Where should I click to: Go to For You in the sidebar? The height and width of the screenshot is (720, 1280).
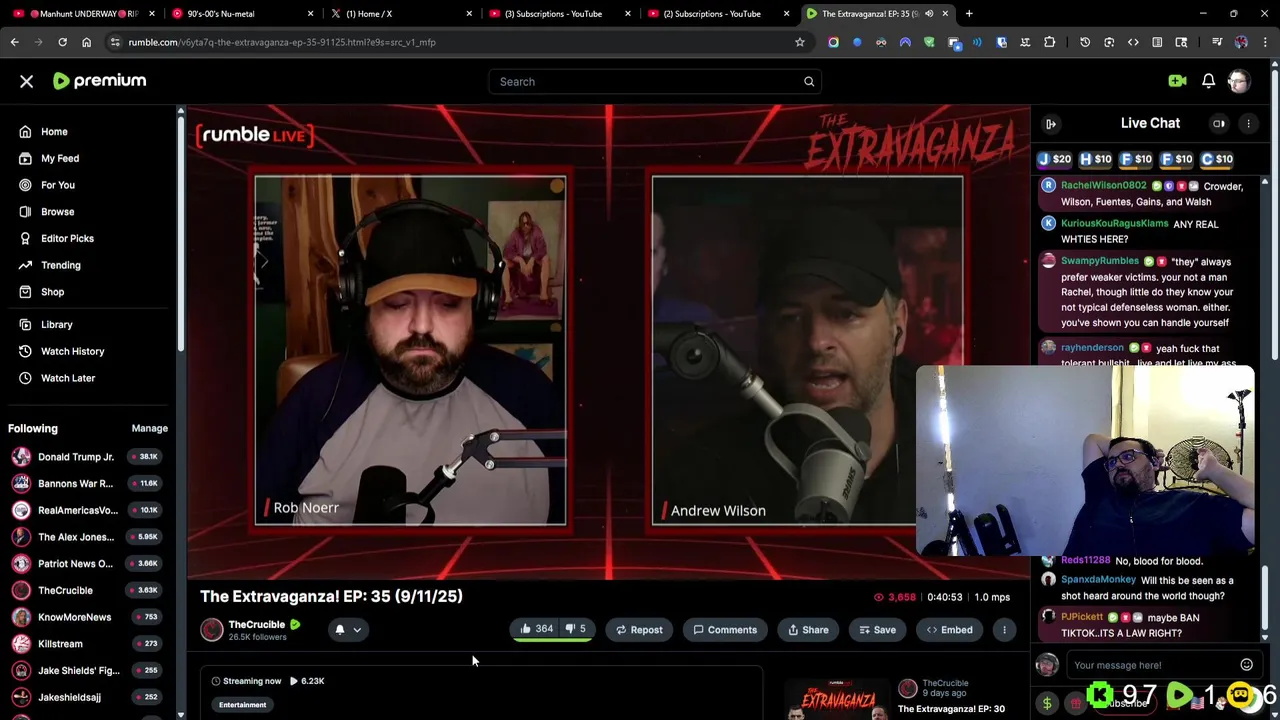[58, 185]
